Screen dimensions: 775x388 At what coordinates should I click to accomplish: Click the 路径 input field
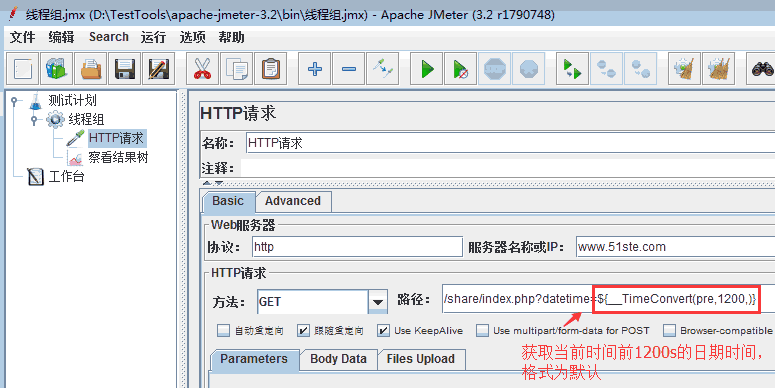point(608,299)
